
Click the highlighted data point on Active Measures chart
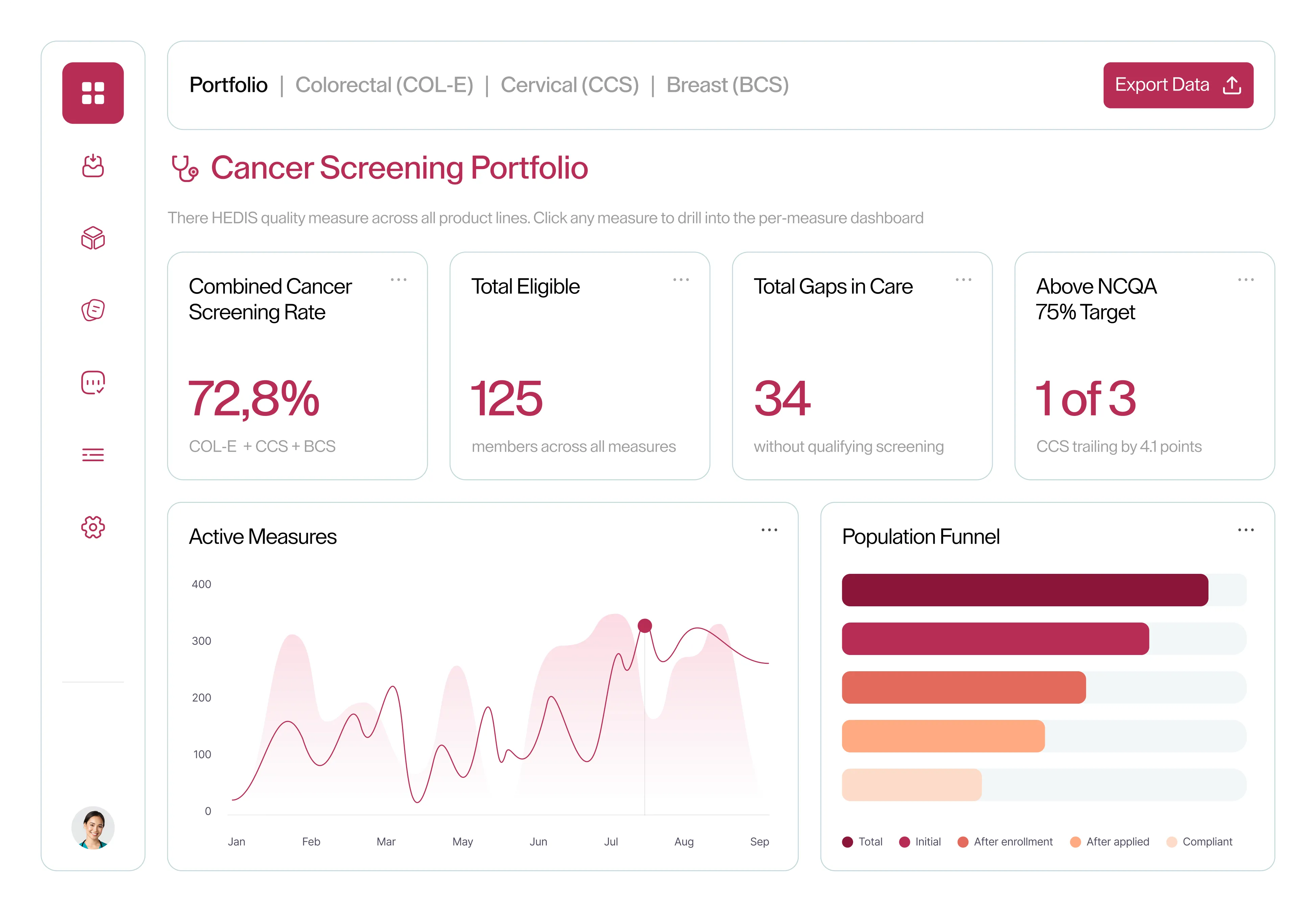(644, 626)
